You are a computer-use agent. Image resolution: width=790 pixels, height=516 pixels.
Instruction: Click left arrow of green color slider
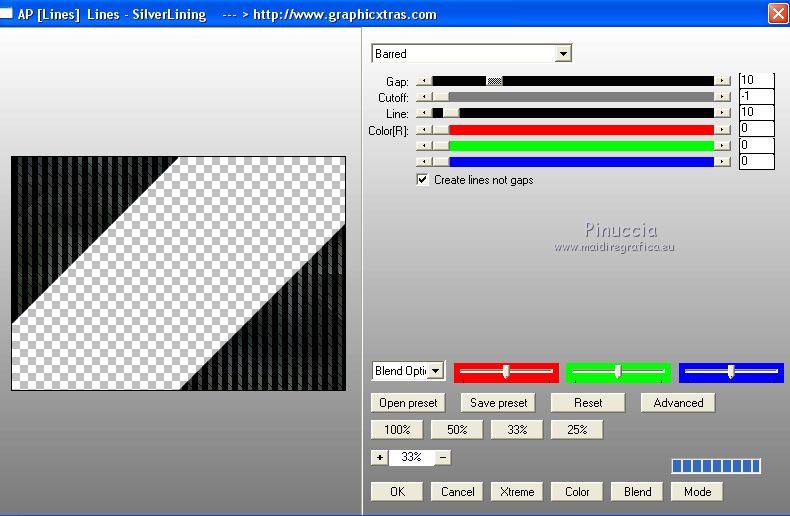coord(424,146)
